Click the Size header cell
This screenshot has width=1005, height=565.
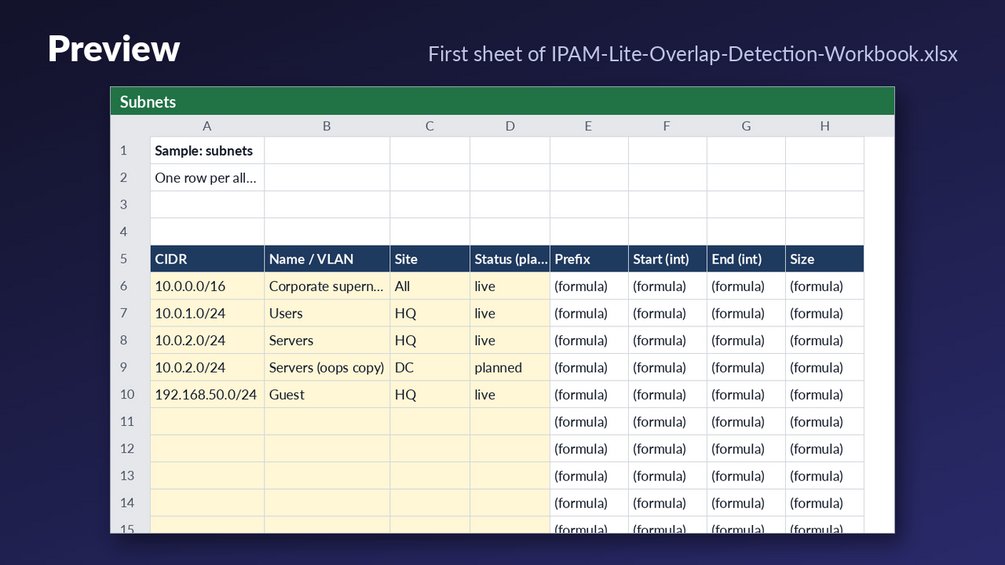(x=824, y=259)
